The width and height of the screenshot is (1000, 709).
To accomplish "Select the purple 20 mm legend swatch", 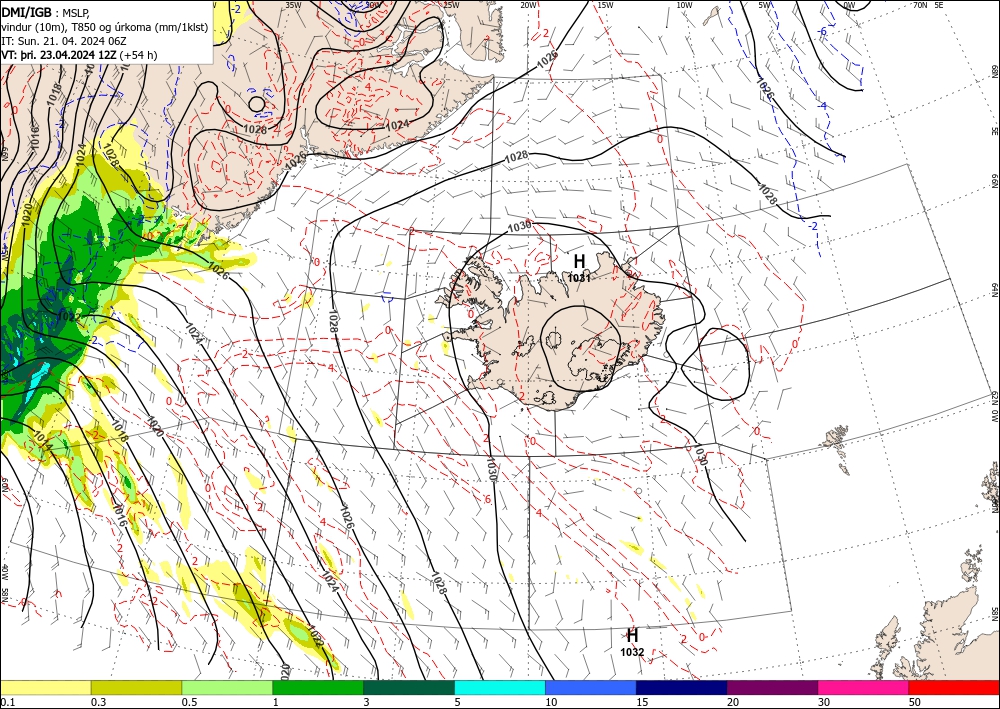I will 772,687.
